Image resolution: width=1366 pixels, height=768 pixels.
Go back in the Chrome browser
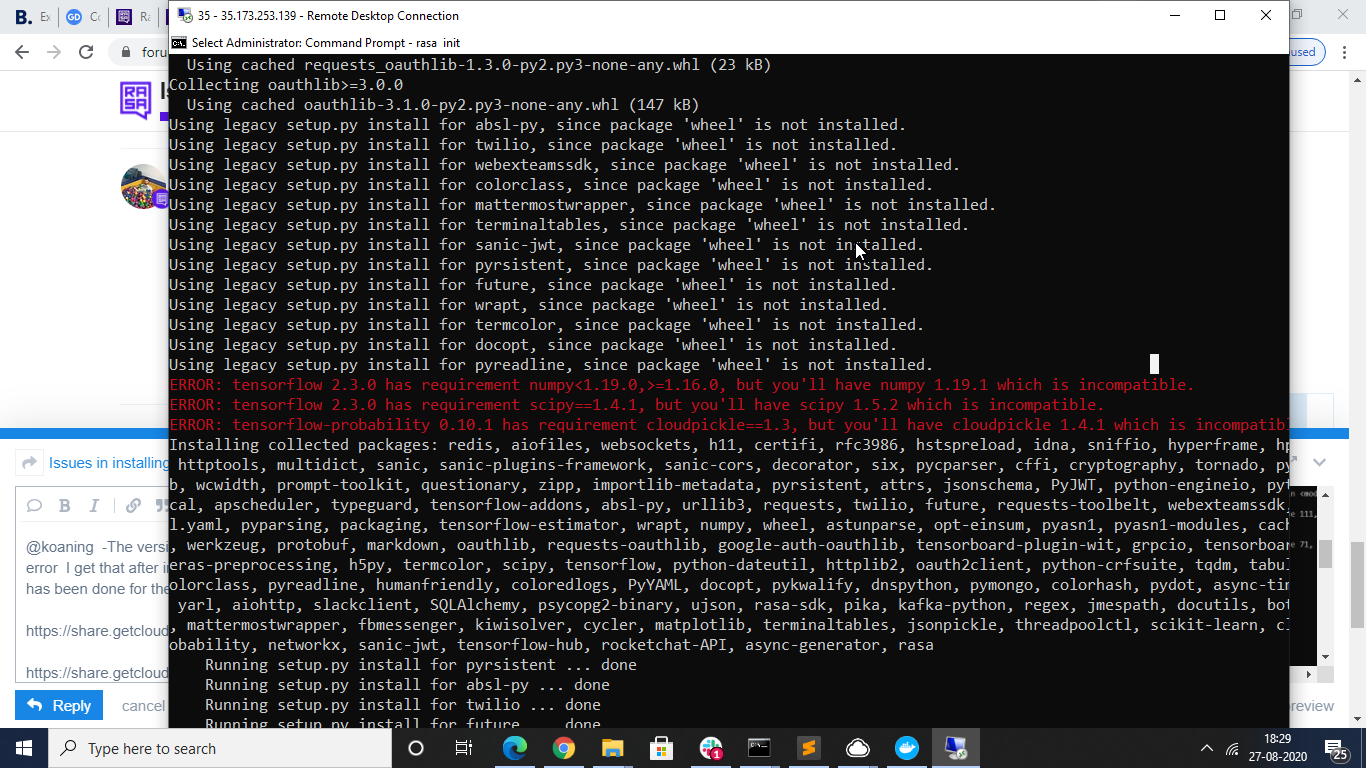point(22,52)
